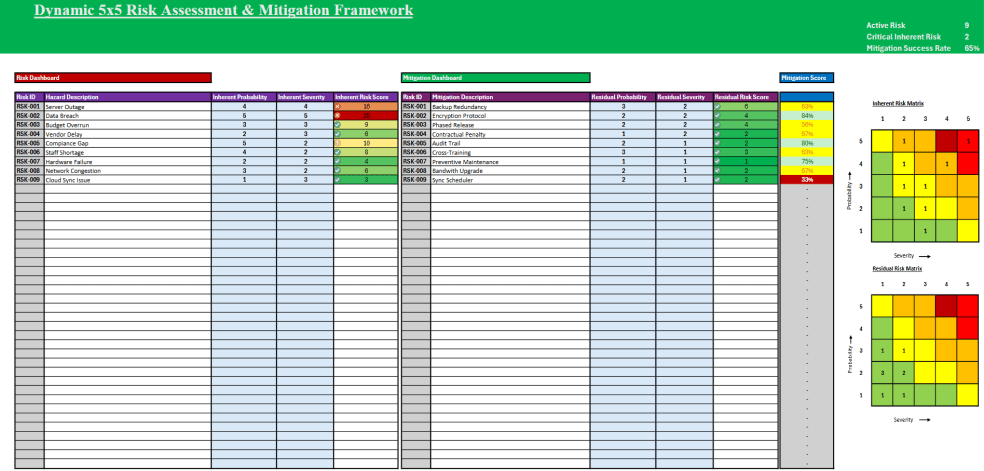
Task: Click the check icon in Contractual Penalty's residual risk score
Action: click(x=718, y=134)
